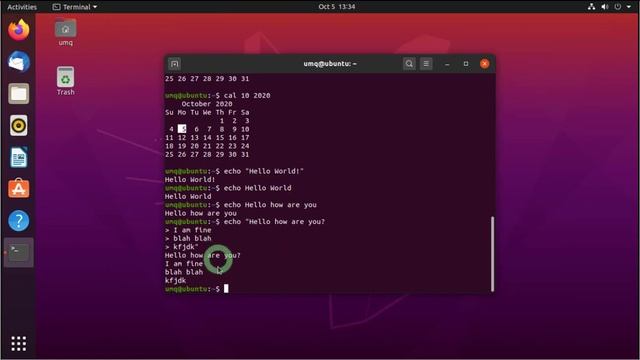Select the Terminal icon in dock
The width and height of the screenshot is (640, 360).
[x=19, y=253]
